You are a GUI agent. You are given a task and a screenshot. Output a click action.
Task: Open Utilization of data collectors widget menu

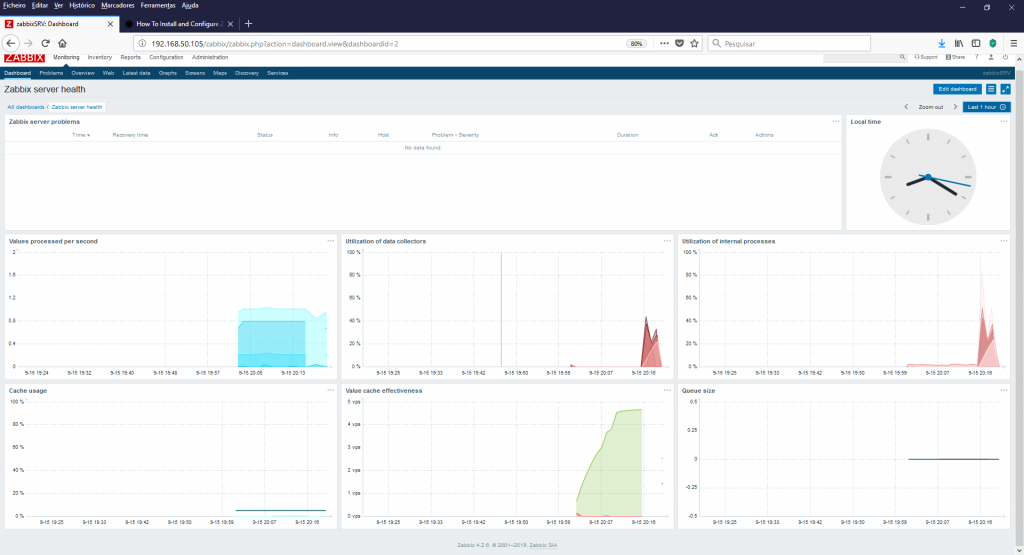(667, 241)
